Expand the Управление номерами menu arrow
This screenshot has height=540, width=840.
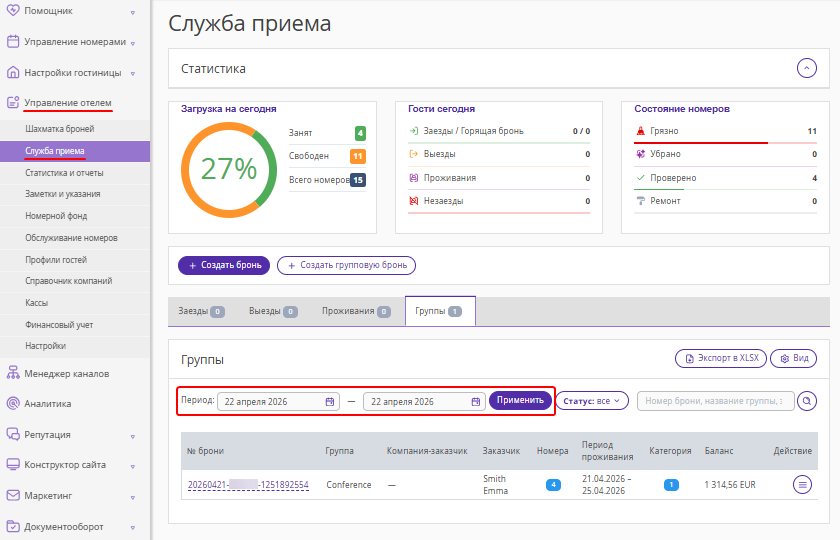[133, 43]
